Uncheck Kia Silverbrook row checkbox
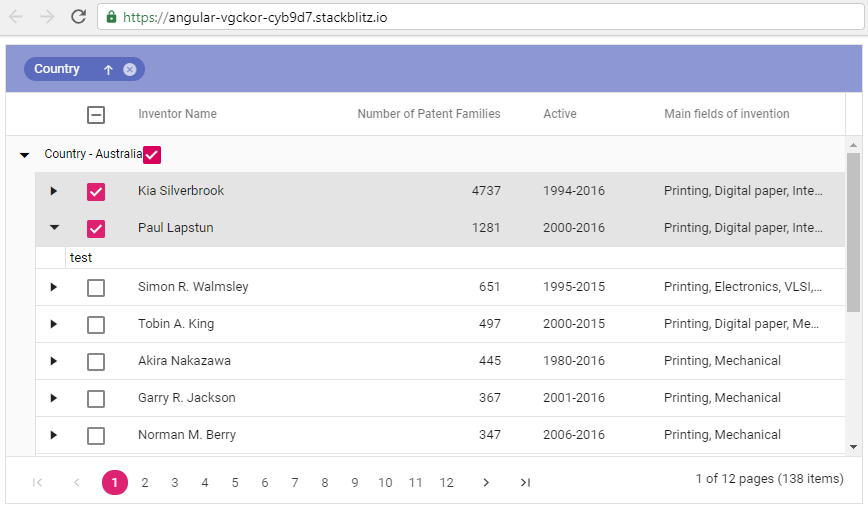 pos(96,191)
